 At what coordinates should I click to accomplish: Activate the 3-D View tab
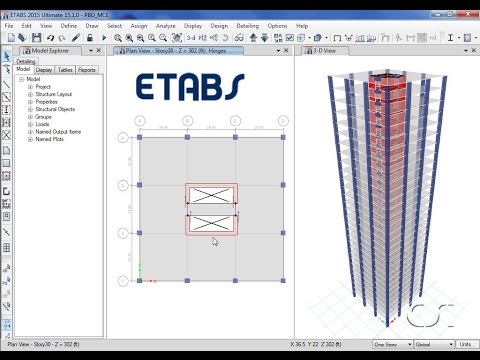tap(324, 51)
